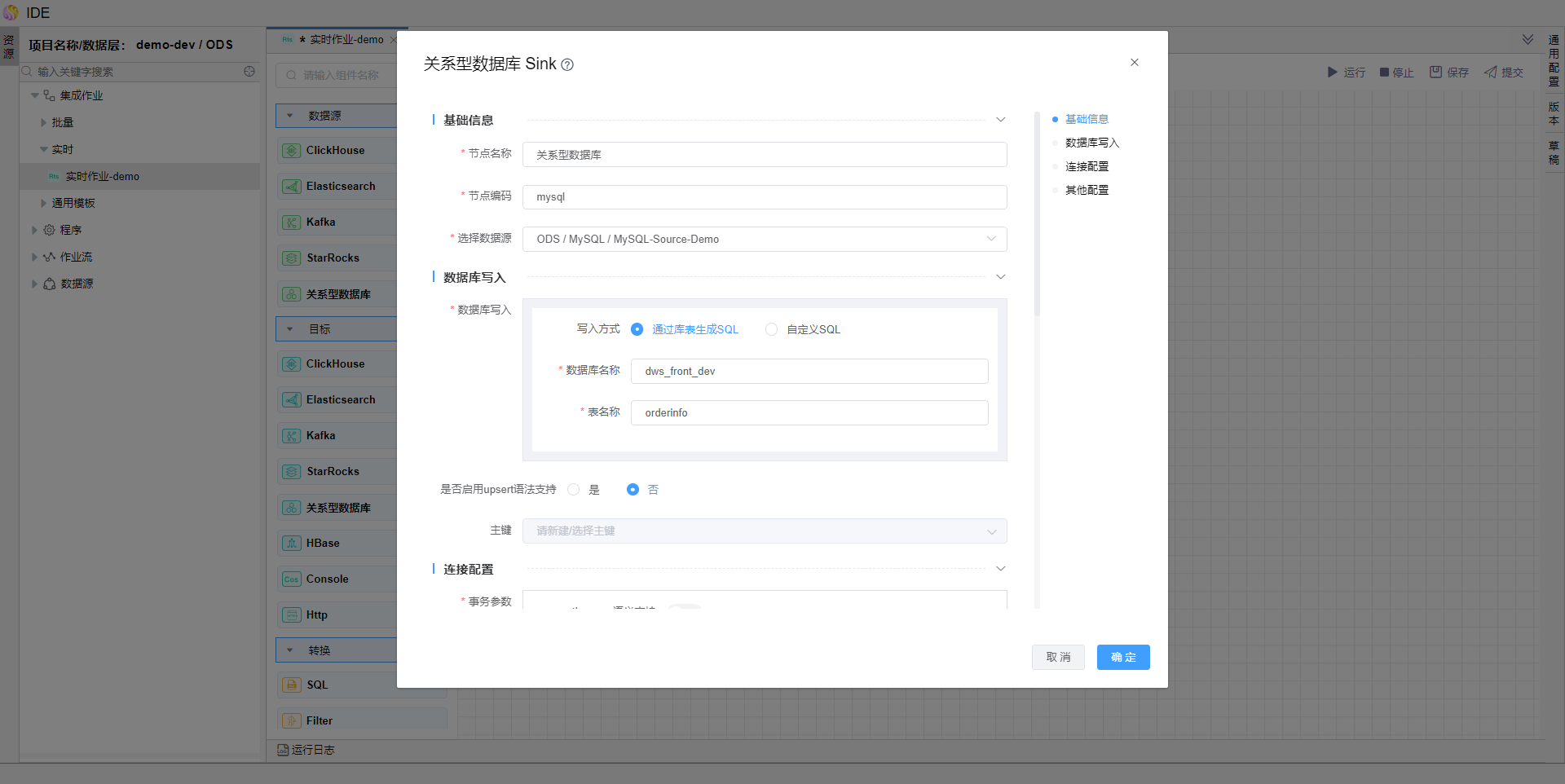Screen dimensions: 1565x784
Task: Click the Submit paper-plane icon
Action: point(1490,73)
